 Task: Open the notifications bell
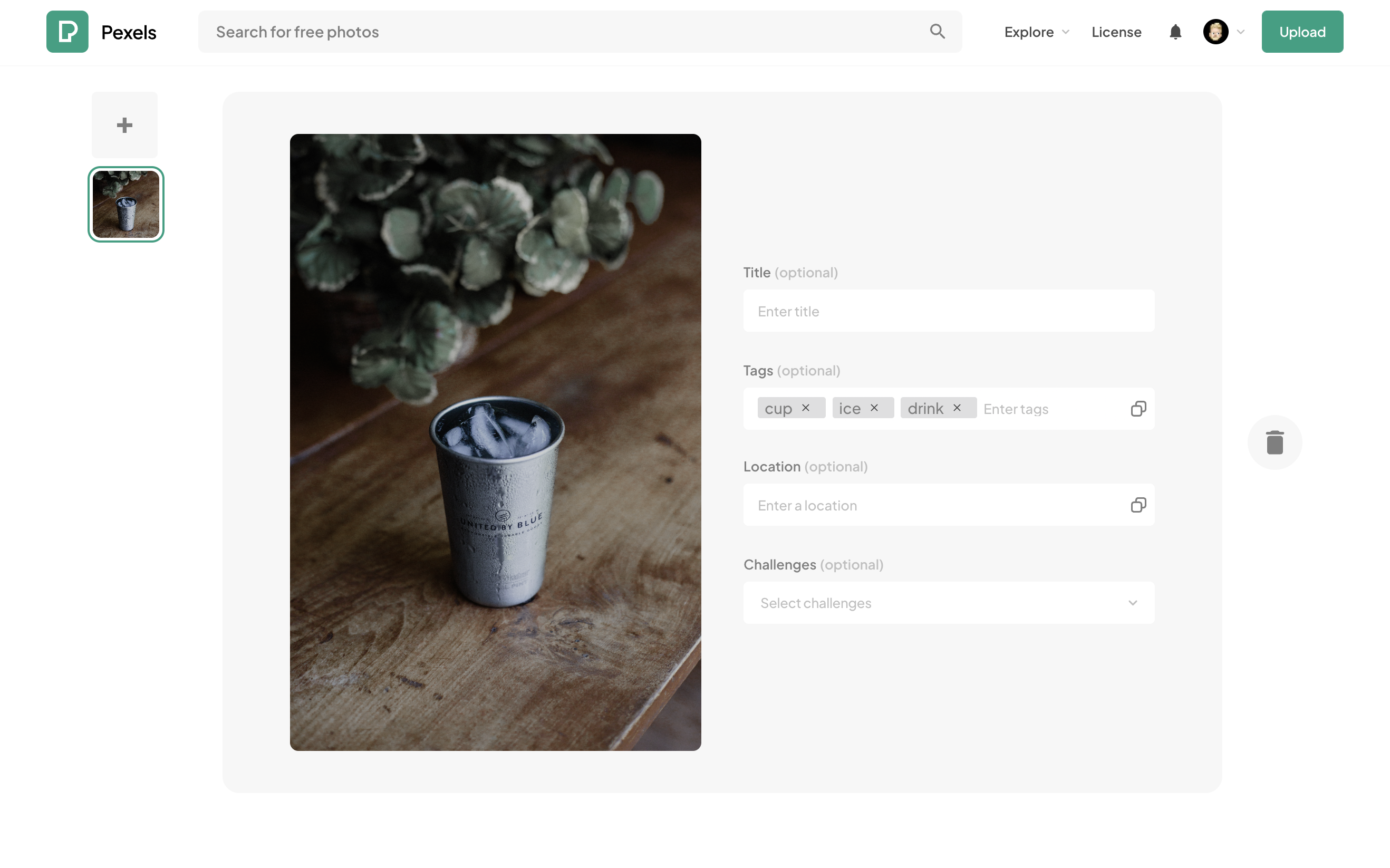(x=1175, y=32)
